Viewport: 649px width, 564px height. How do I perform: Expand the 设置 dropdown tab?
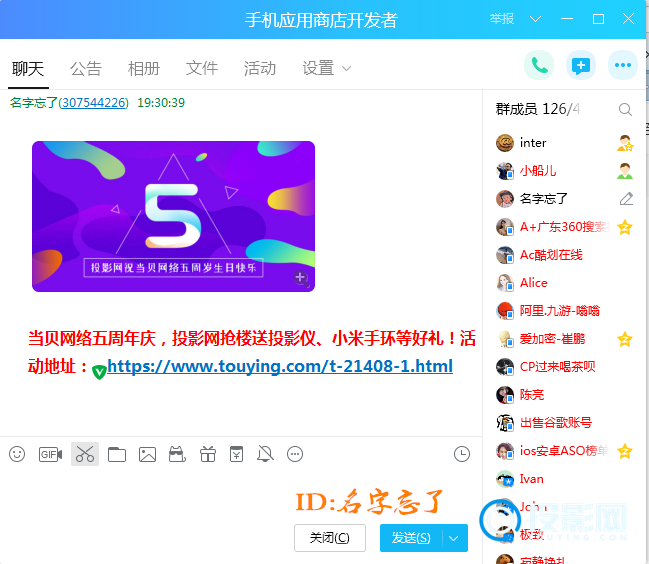pyautogui.click(x=327, y=68)
